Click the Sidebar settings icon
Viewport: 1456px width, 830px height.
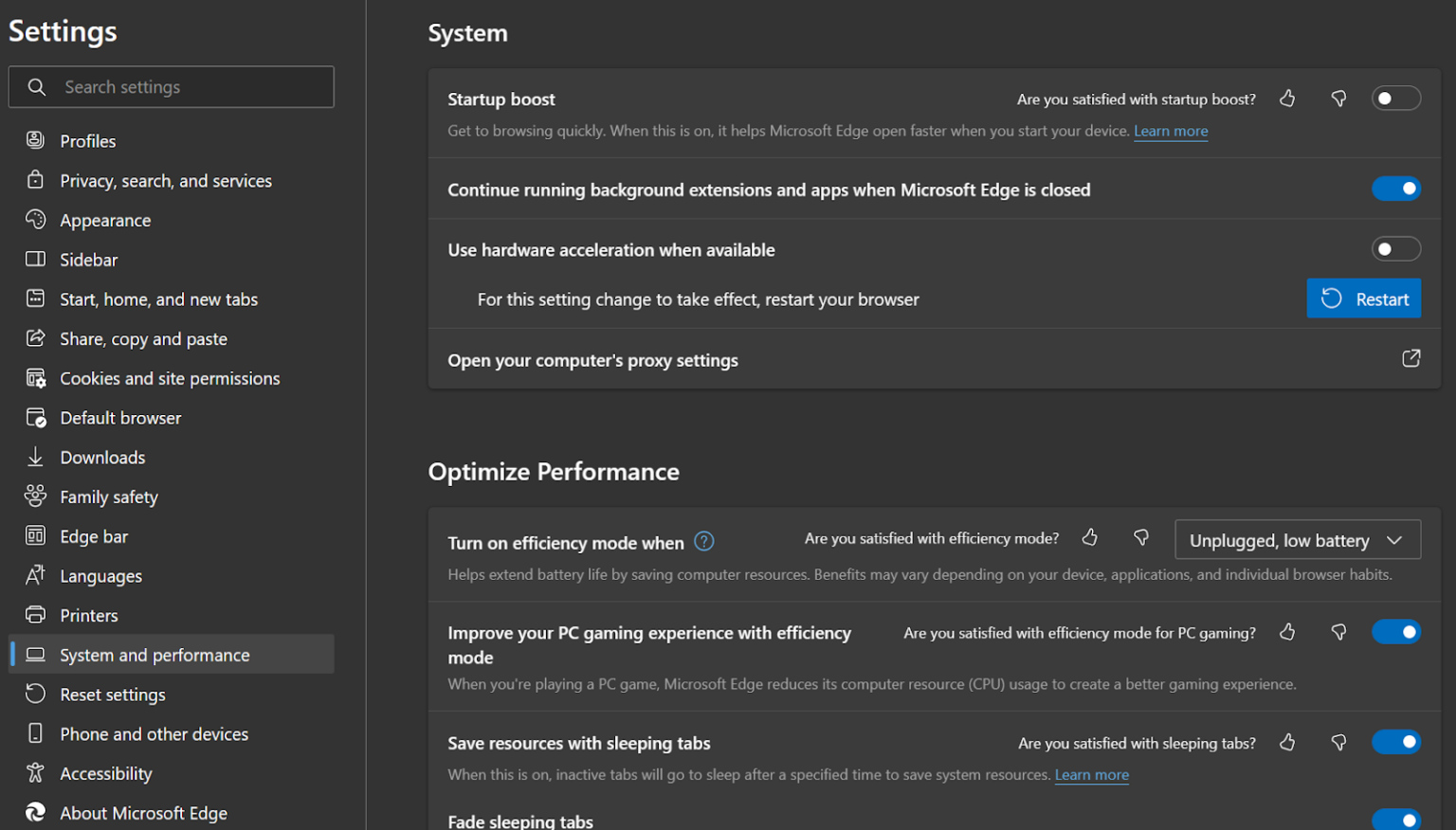[35, 259]
